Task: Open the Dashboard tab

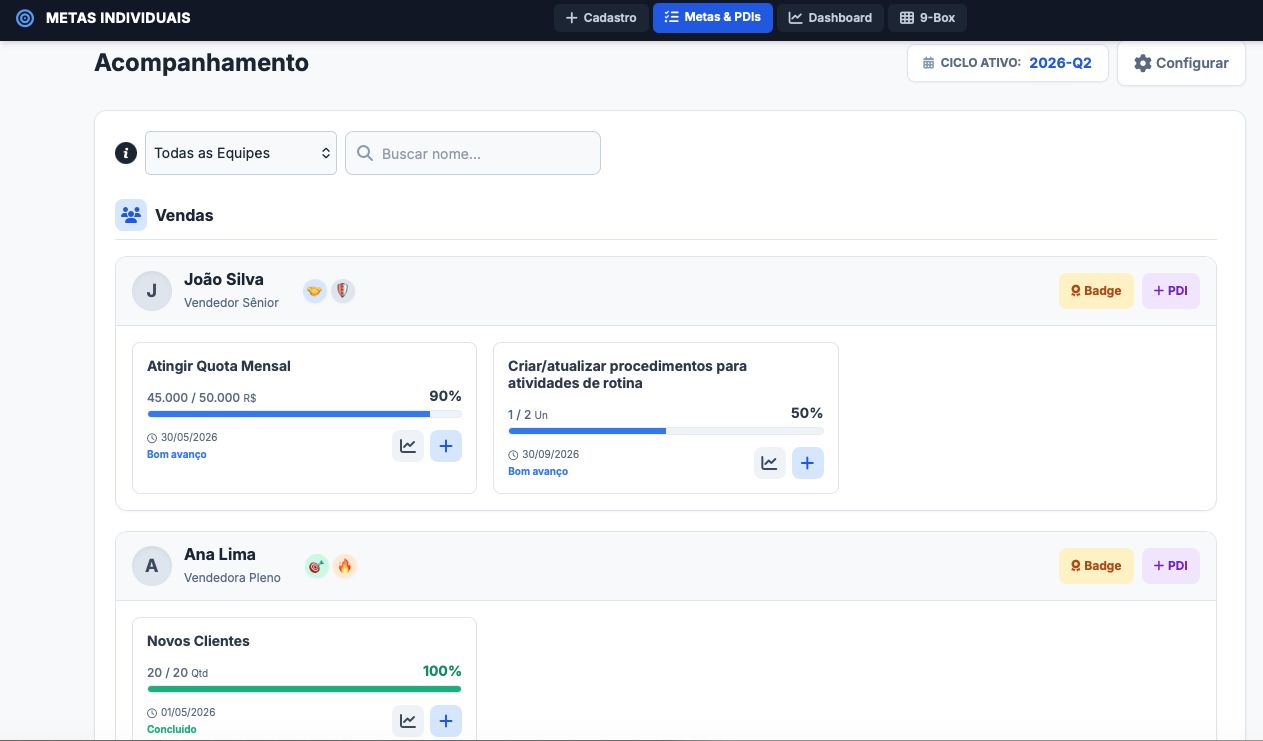Action: pyautogui.click(x=830, y=18)
